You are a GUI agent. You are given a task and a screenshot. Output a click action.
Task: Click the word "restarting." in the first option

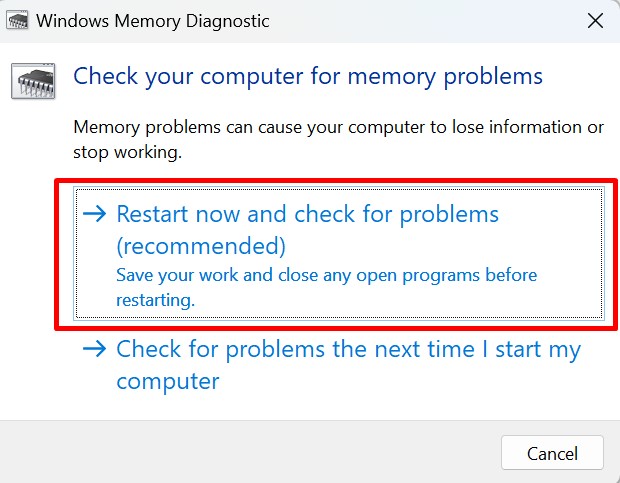(155, 299)
